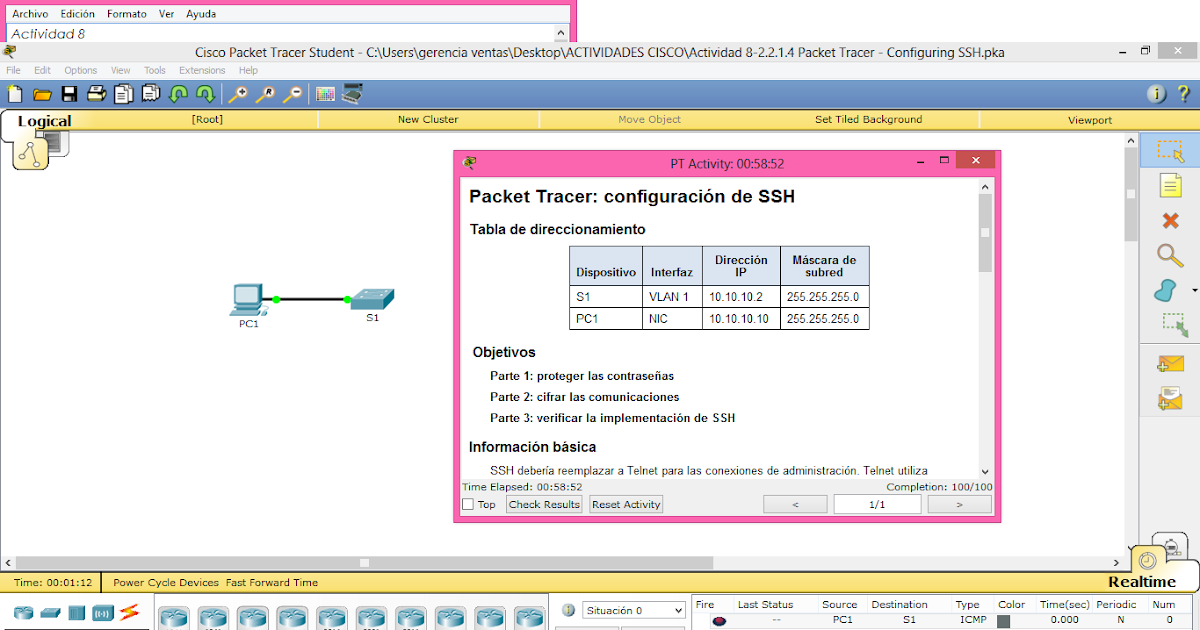
Task: Open the Connections lightning bolt category
Action: click(128, 614)
